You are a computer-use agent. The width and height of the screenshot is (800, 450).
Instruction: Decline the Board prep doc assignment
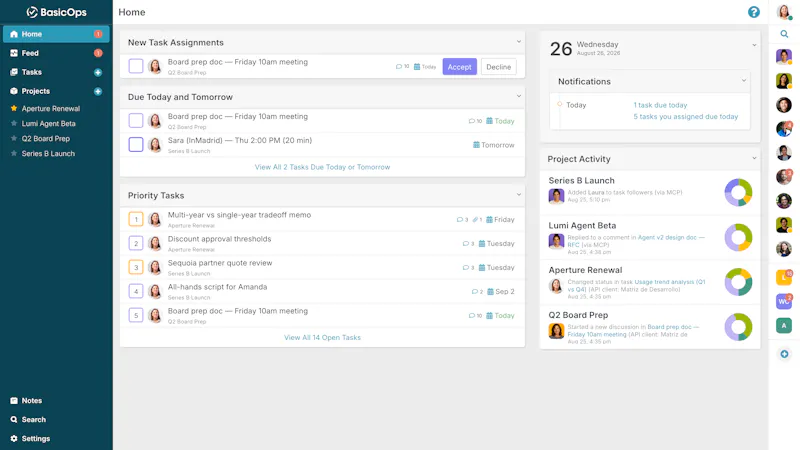pos(498,67)
